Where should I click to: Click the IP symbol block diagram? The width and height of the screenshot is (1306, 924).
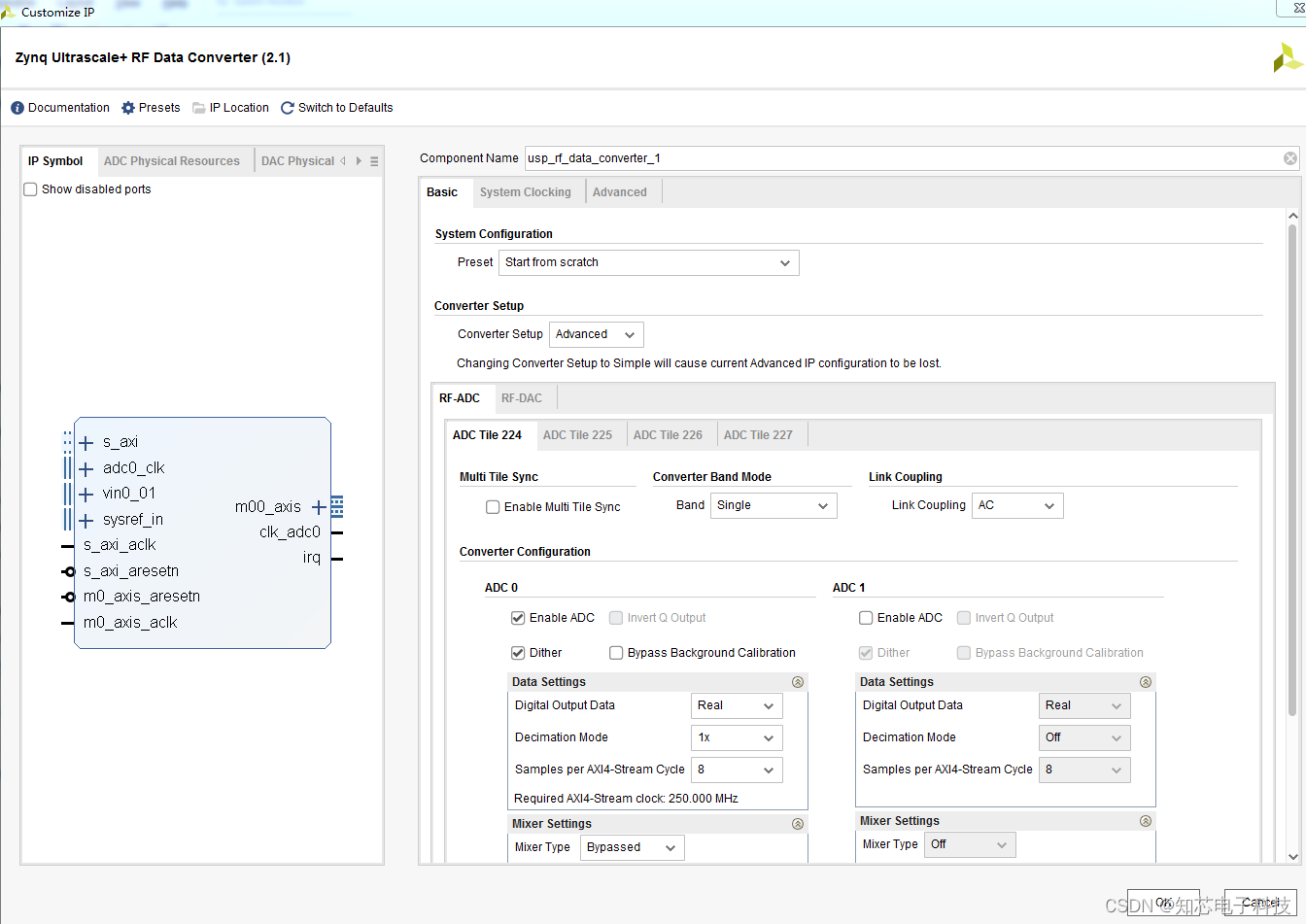[202, 532]
